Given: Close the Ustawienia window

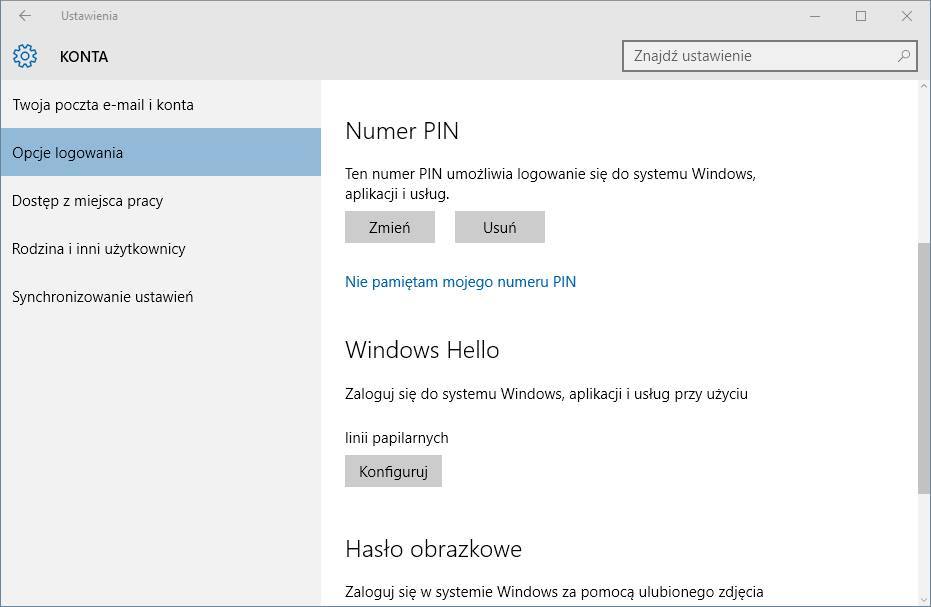Looking at the screenshot, I should pyautogui.click(x=906, y=16).
